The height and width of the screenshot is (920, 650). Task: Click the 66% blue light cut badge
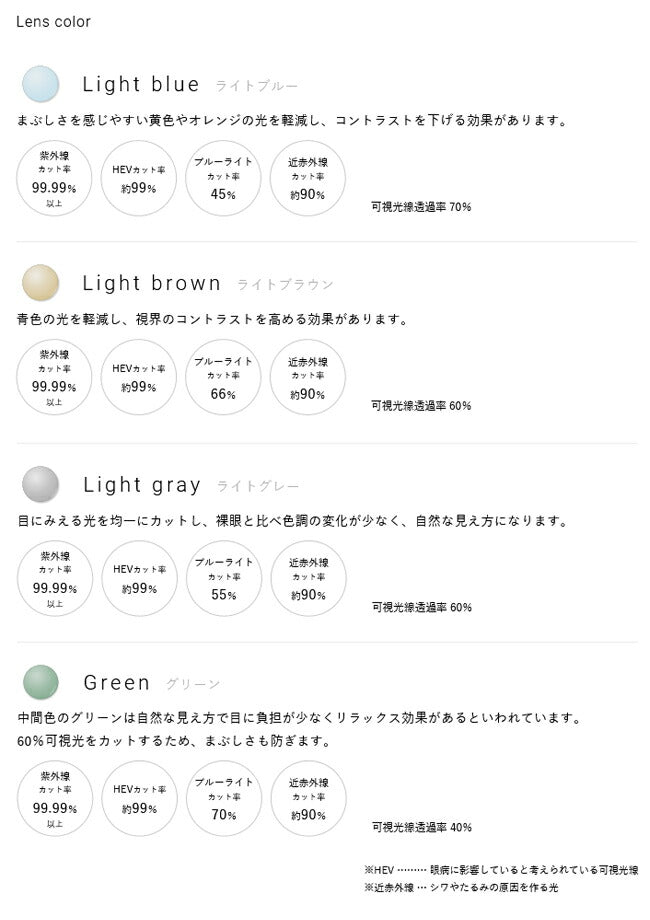223,377
